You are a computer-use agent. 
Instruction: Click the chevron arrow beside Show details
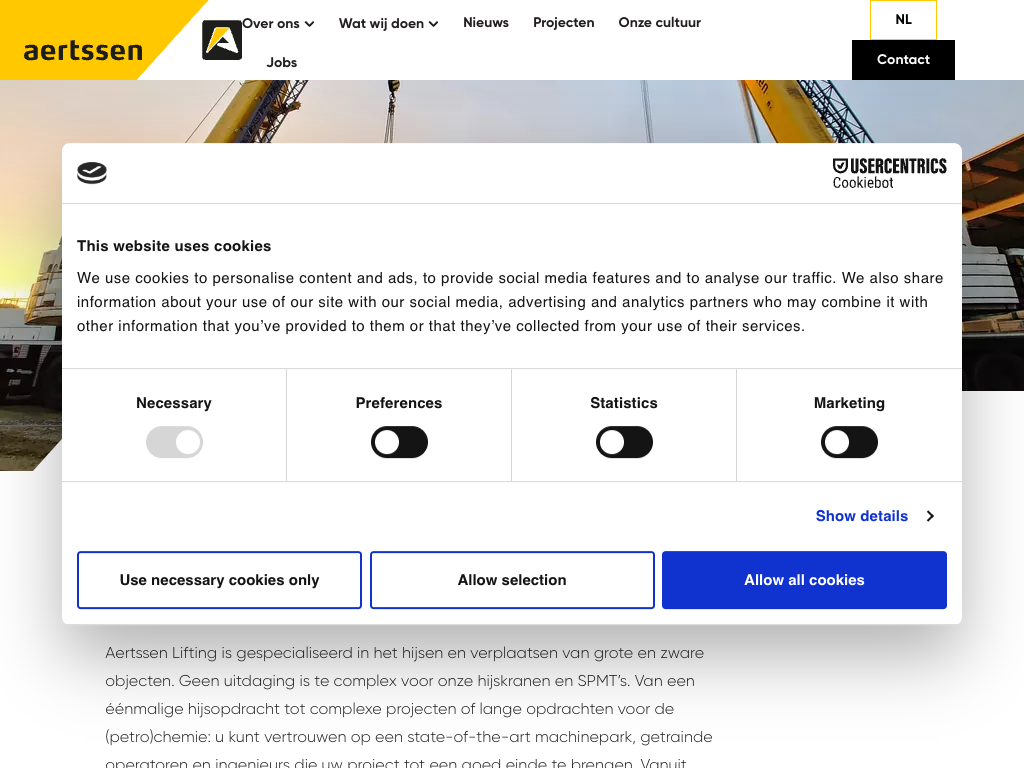pos(930,516)
